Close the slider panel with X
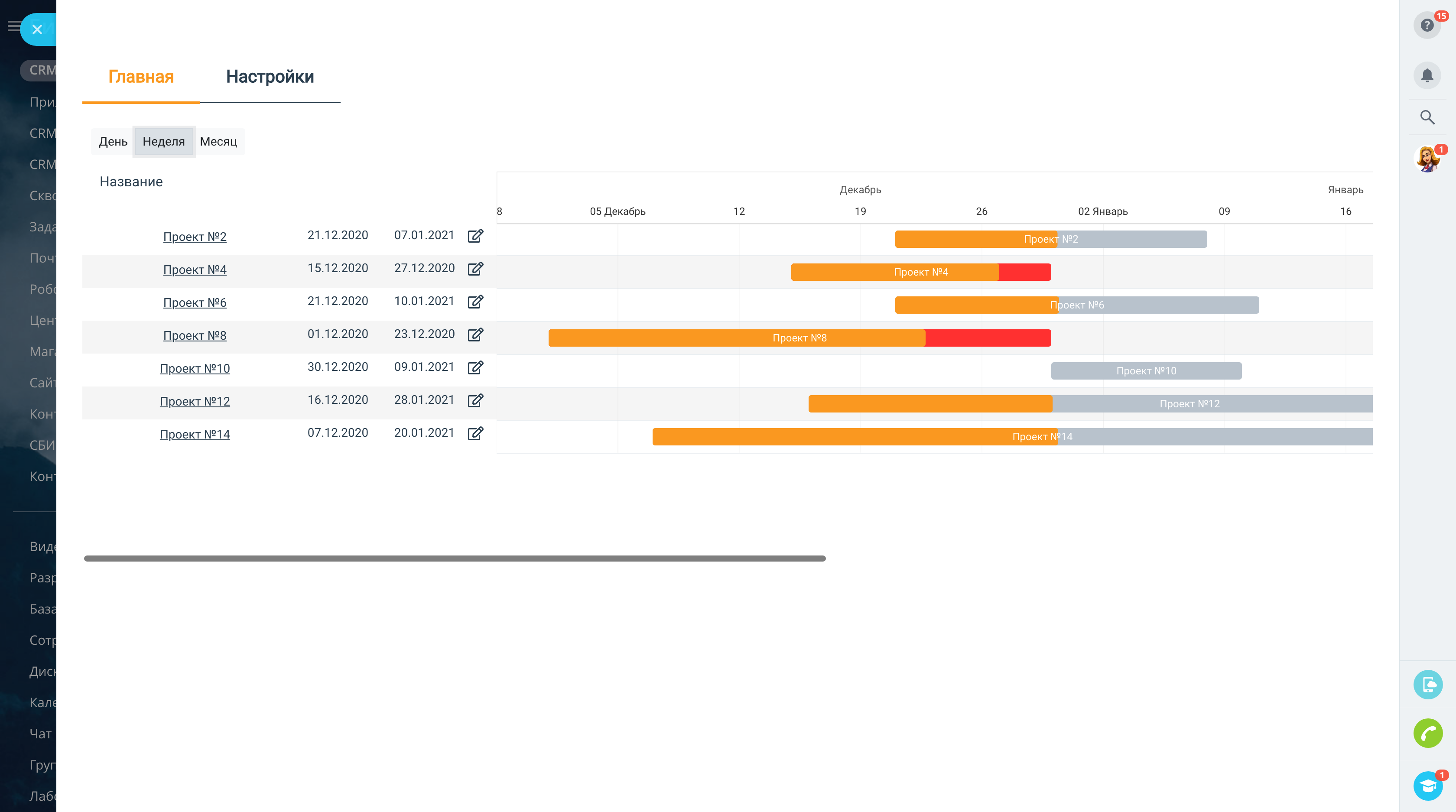1456x812 pixels. [37, 29]
